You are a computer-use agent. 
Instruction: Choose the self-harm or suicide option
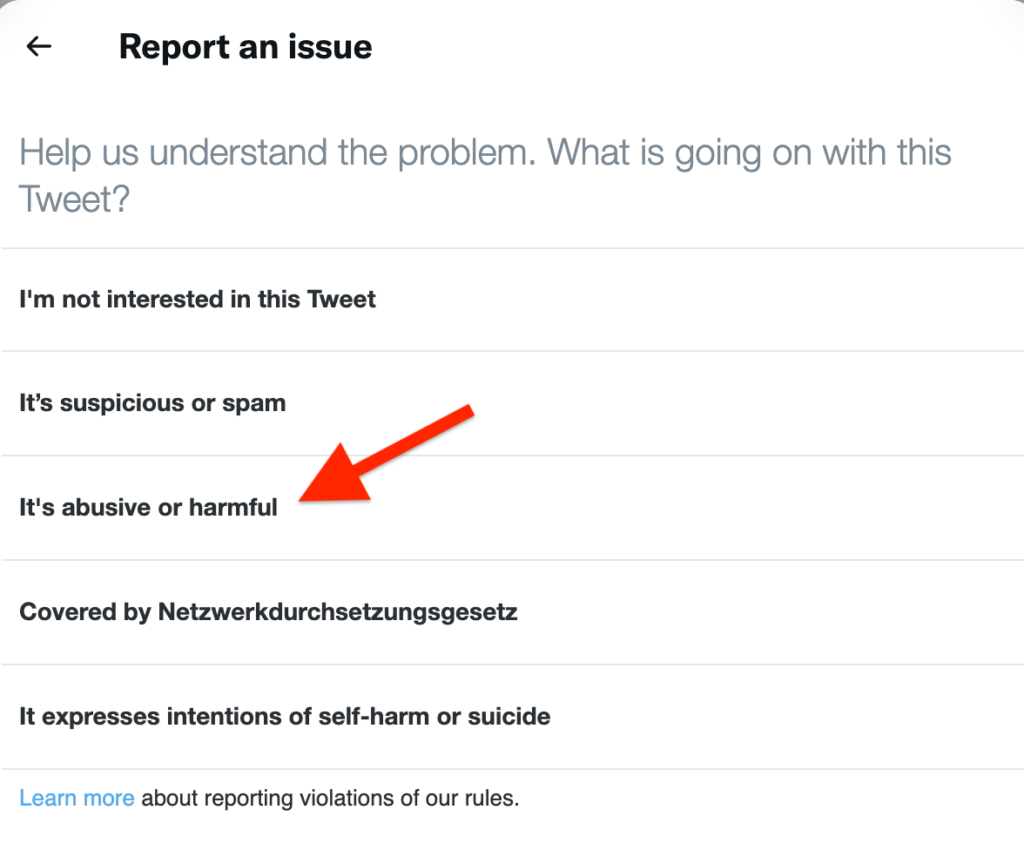click(284, 716)
